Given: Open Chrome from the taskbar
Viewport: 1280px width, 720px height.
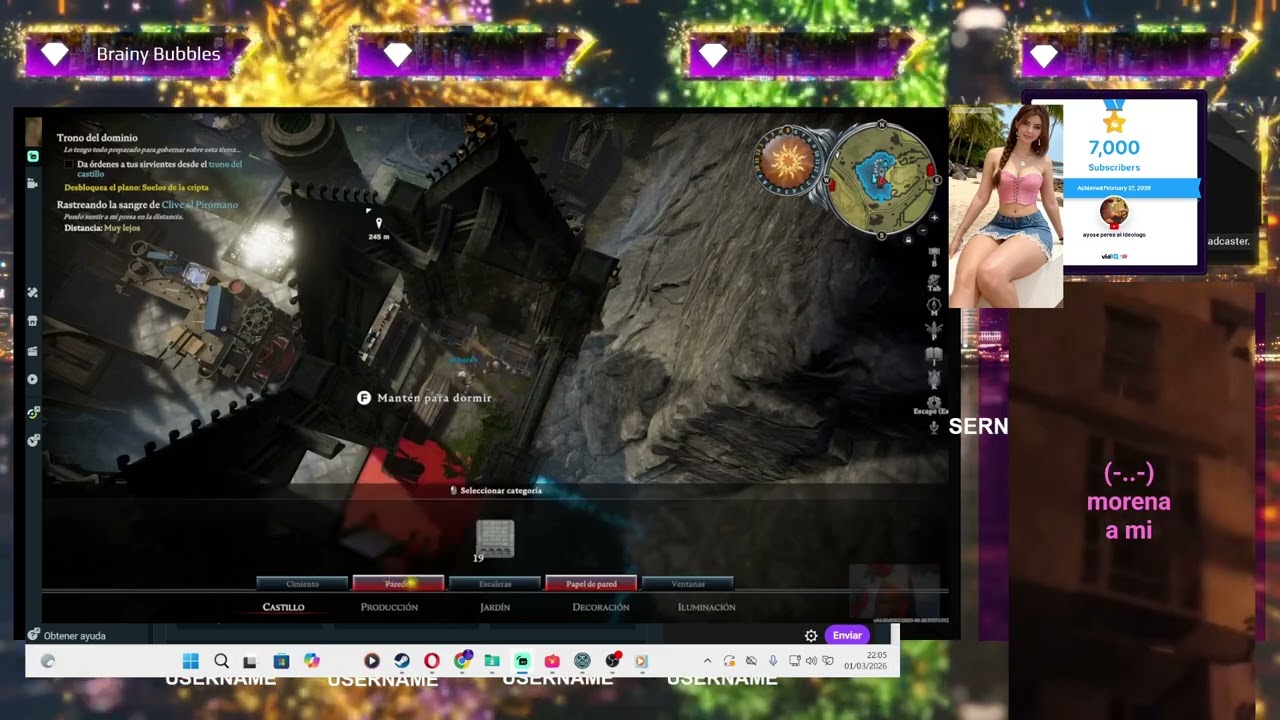Looking at the screenshot, I should point(462,661).
